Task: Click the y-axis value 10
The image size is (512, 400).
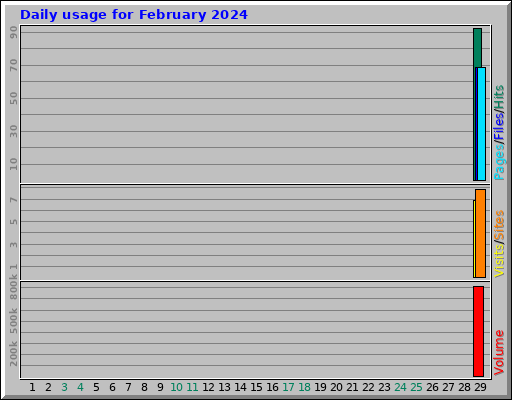Action: (13, 164)
